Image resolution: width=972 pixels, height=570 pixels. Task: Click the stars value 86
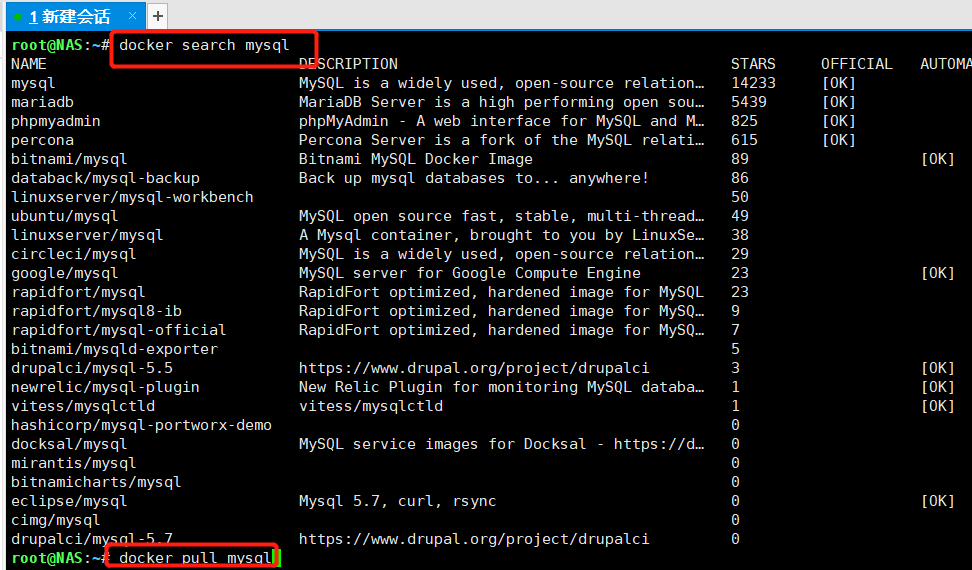click(x=740, y=178)
